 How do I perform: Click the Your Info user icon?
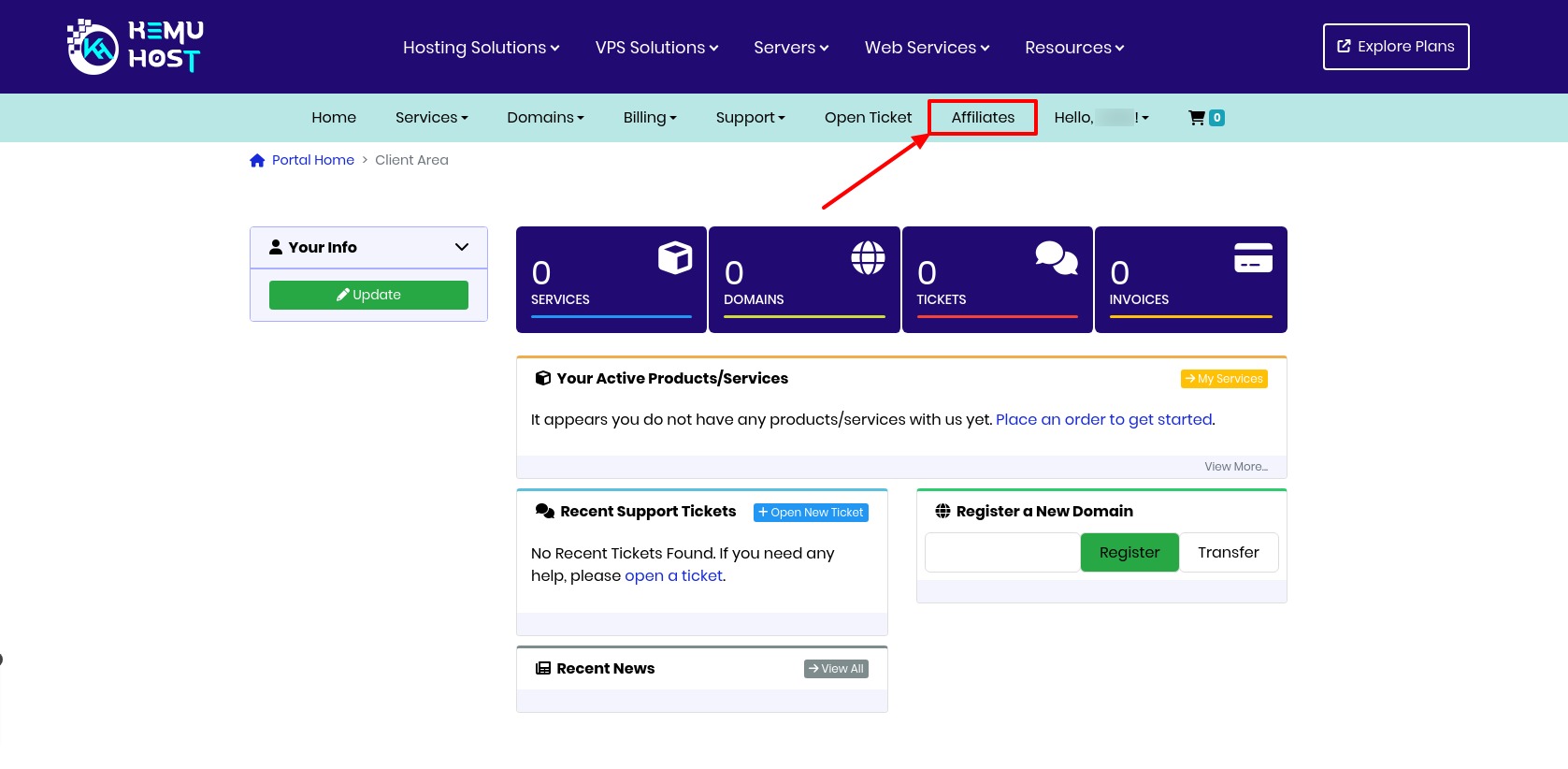(276, 247)
